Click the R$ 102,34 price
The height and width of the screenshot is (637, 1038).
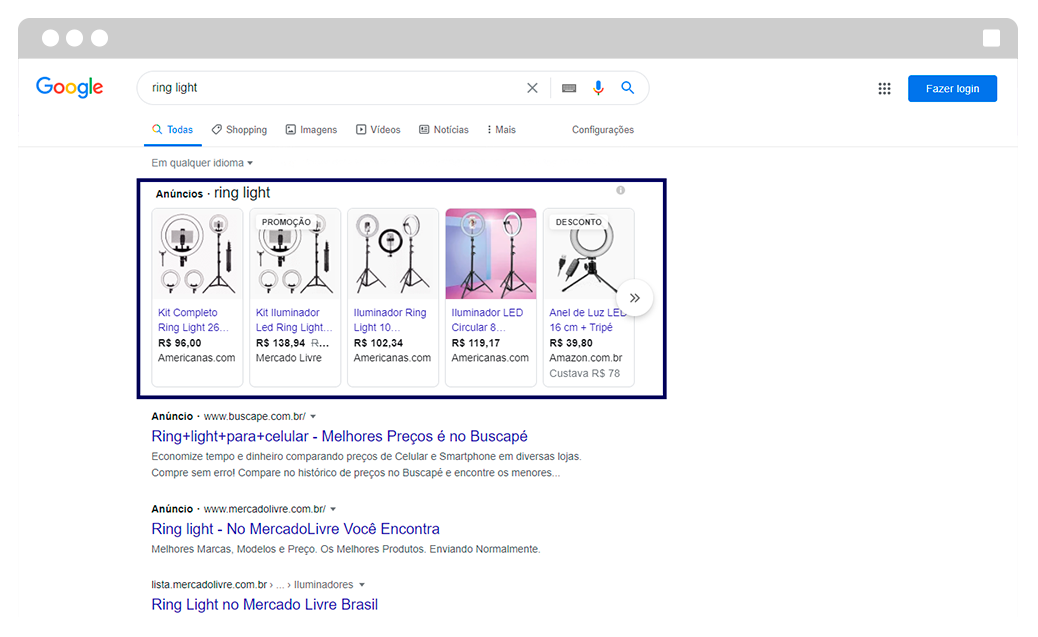[378, 343]
